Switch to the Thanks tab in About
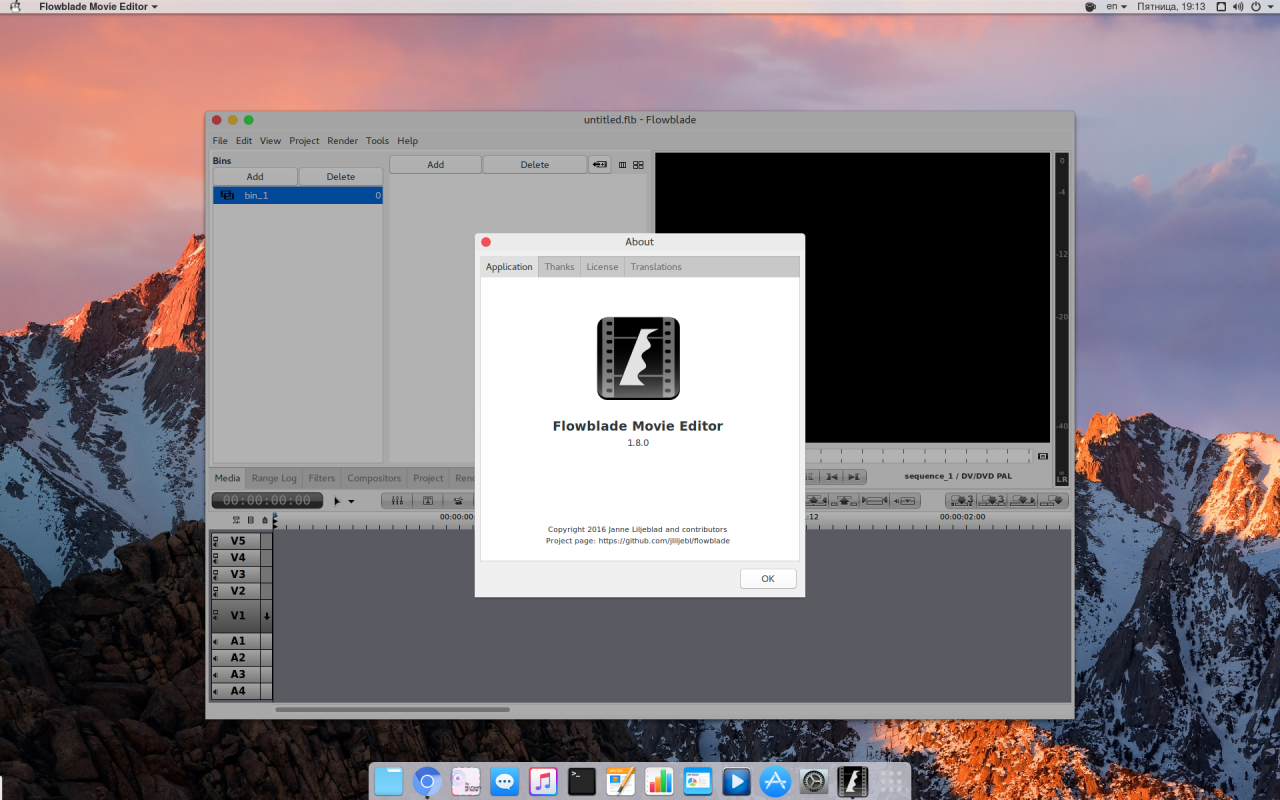 tap(559, 267)
